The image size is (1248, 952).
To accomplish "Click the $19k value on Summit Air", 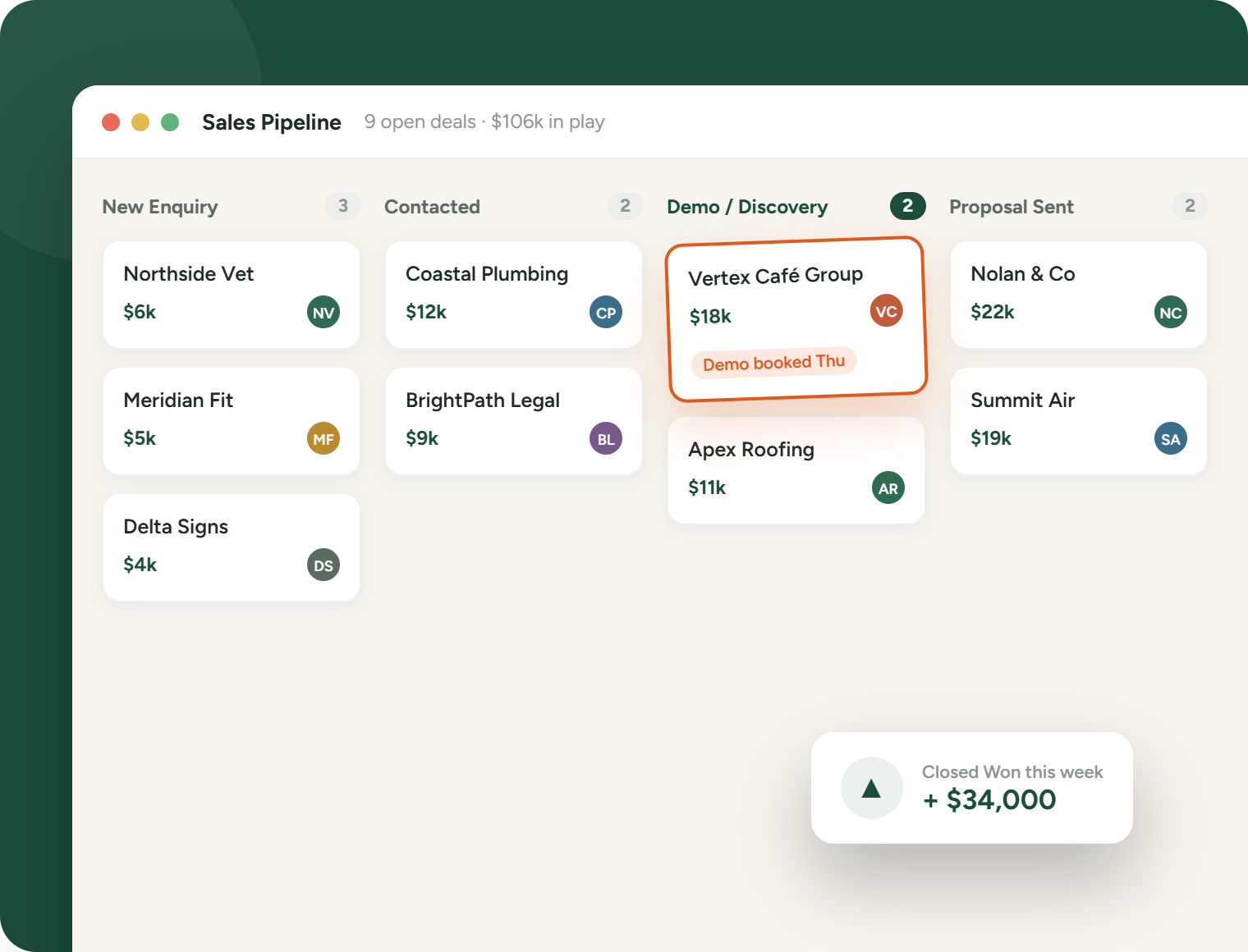I will tap(991, 438).
